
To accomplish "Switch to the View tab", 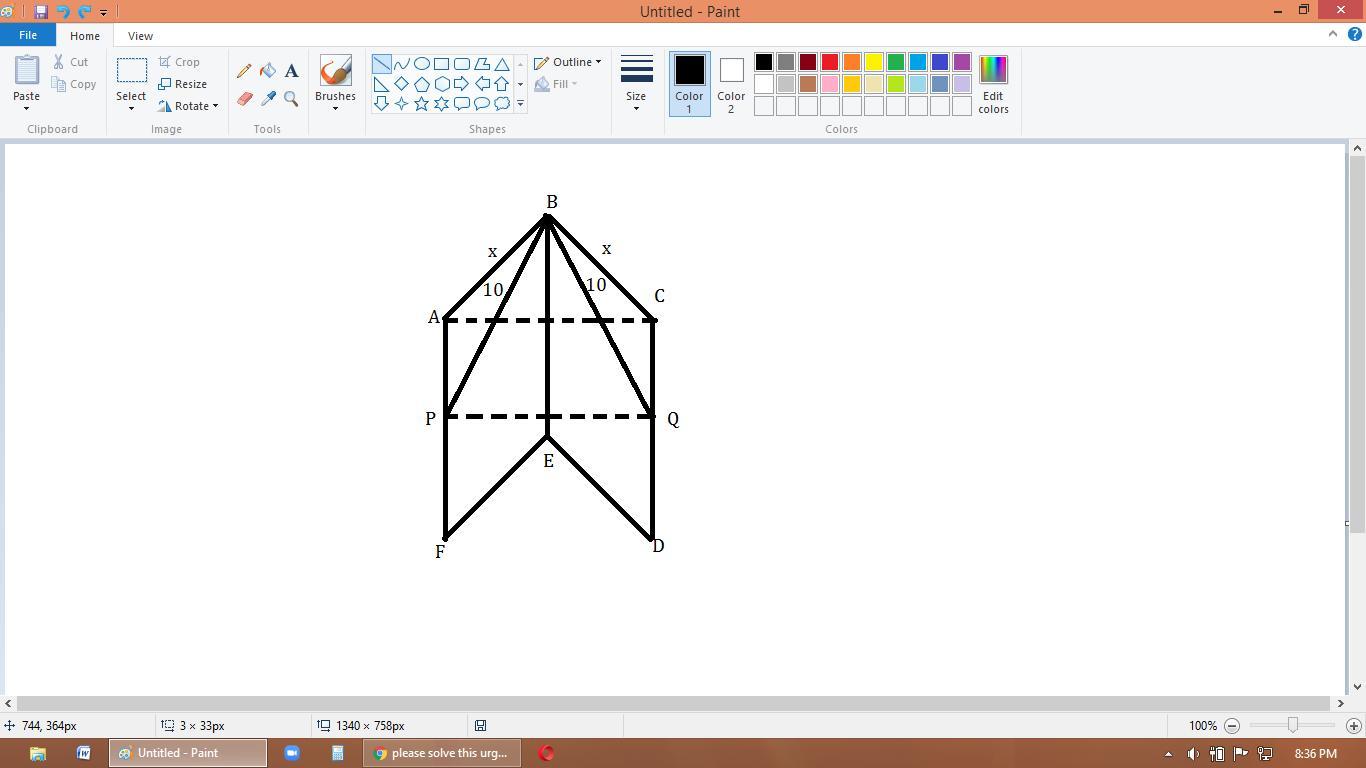I will tap(140, 35).
